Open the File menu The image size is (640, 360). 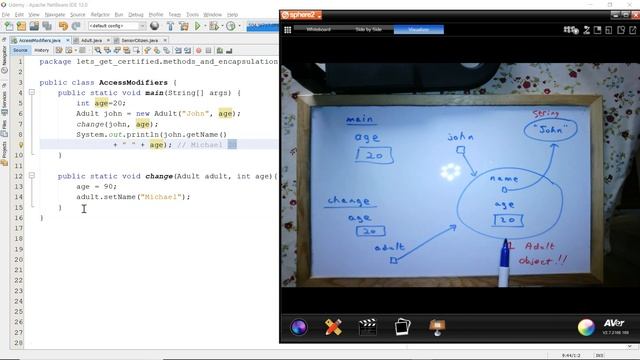pyautogui.click(x=6, y=15)
